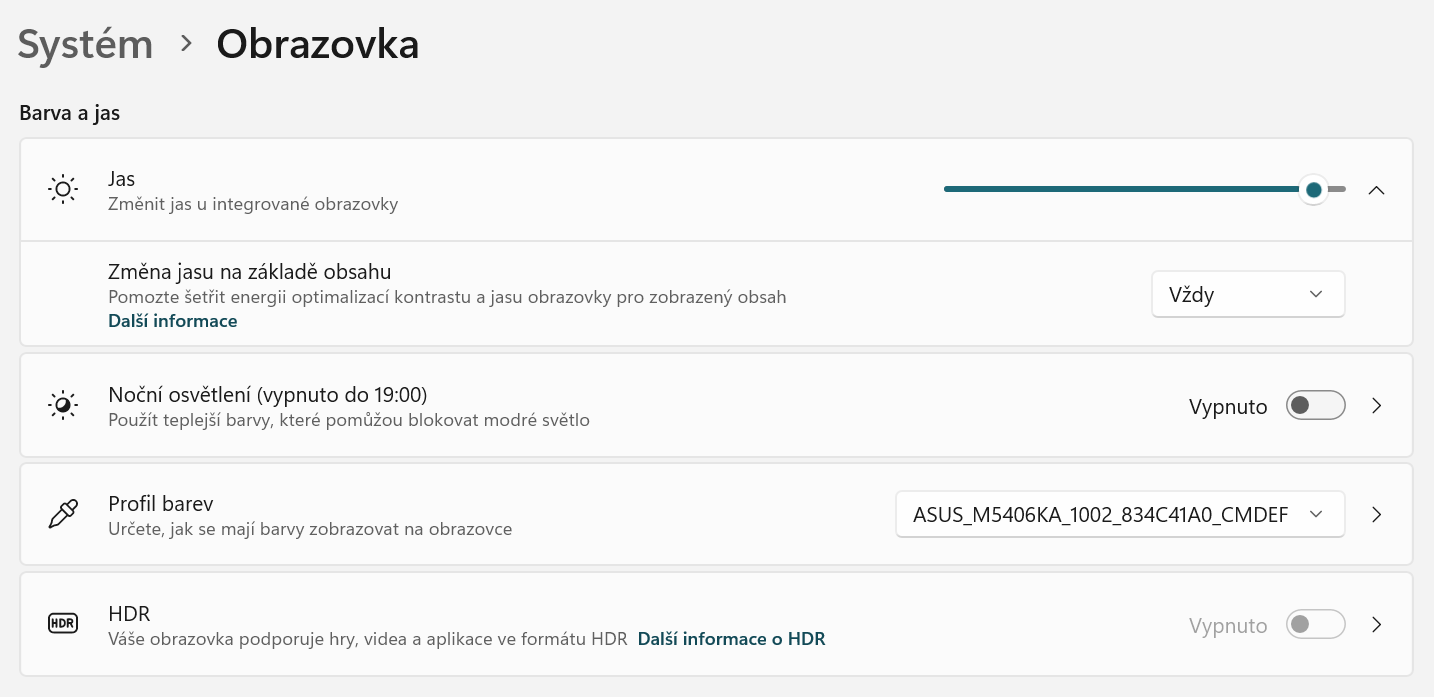This screenshot has width=1434, height=697.
Task: Click the Vypnuto status next to HDR toggle
Action: 1228,626
